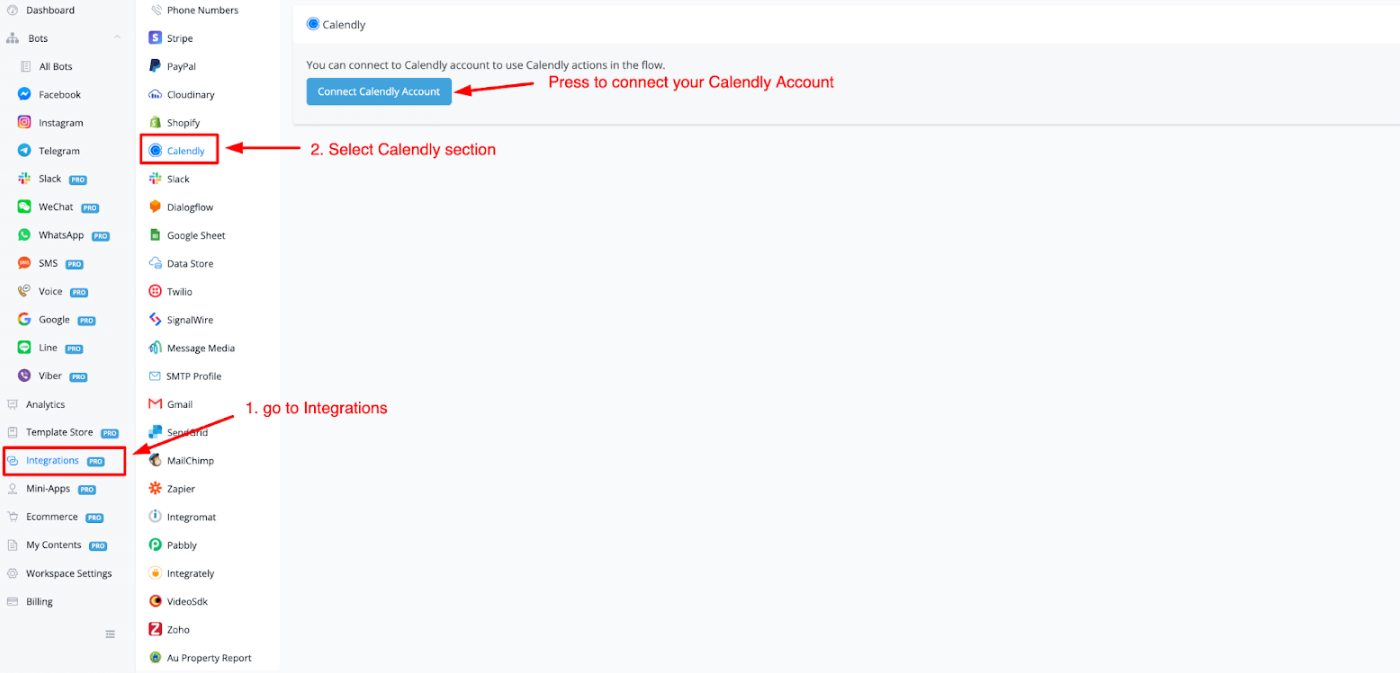Image resolution: width=1400 pixels, height=673 pixels.
Task: Collapse the Bots section chevron
Action: coord(117,38)
